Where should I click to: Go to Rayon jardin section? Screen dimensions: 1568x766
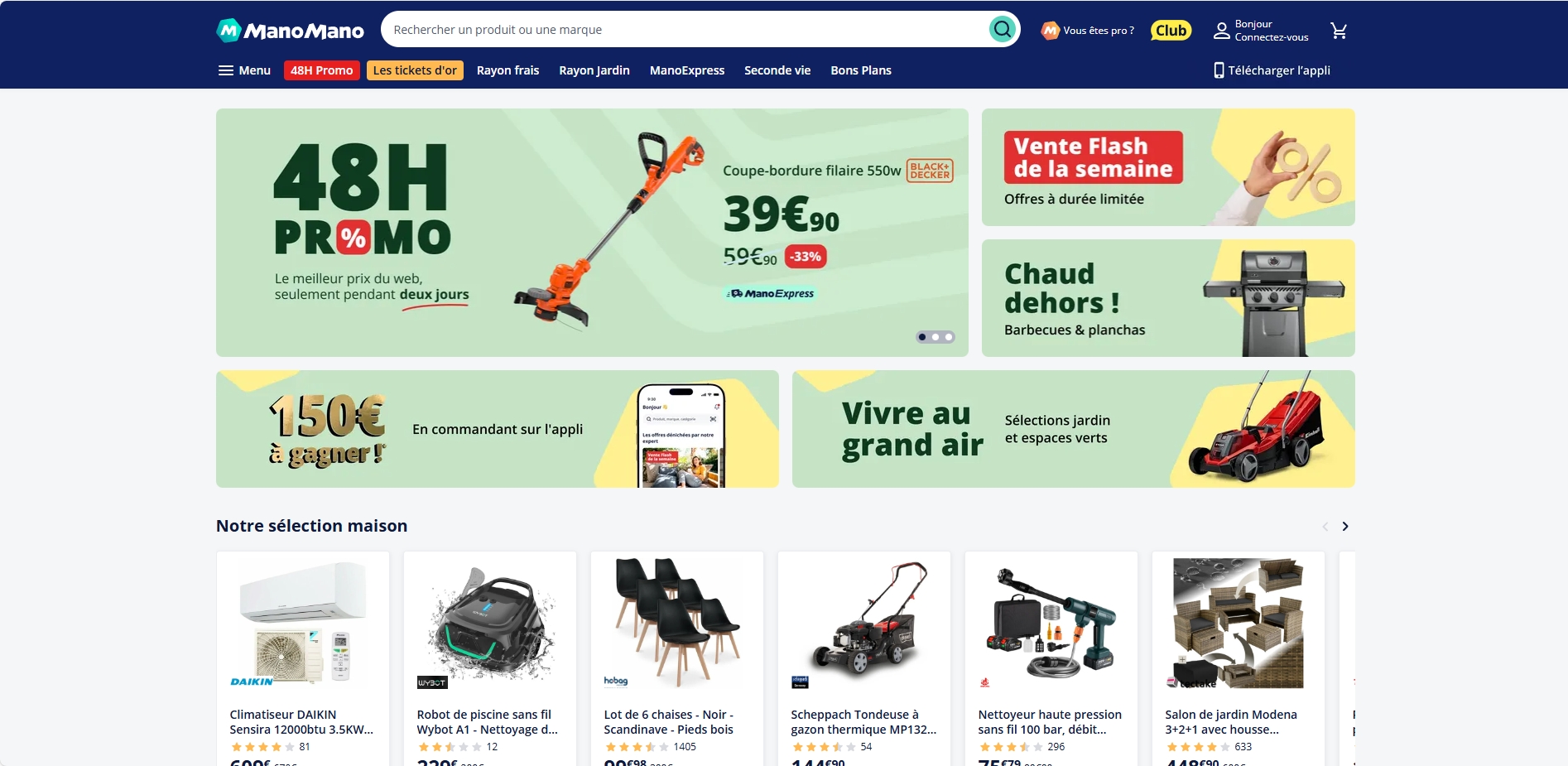[594, 70]
